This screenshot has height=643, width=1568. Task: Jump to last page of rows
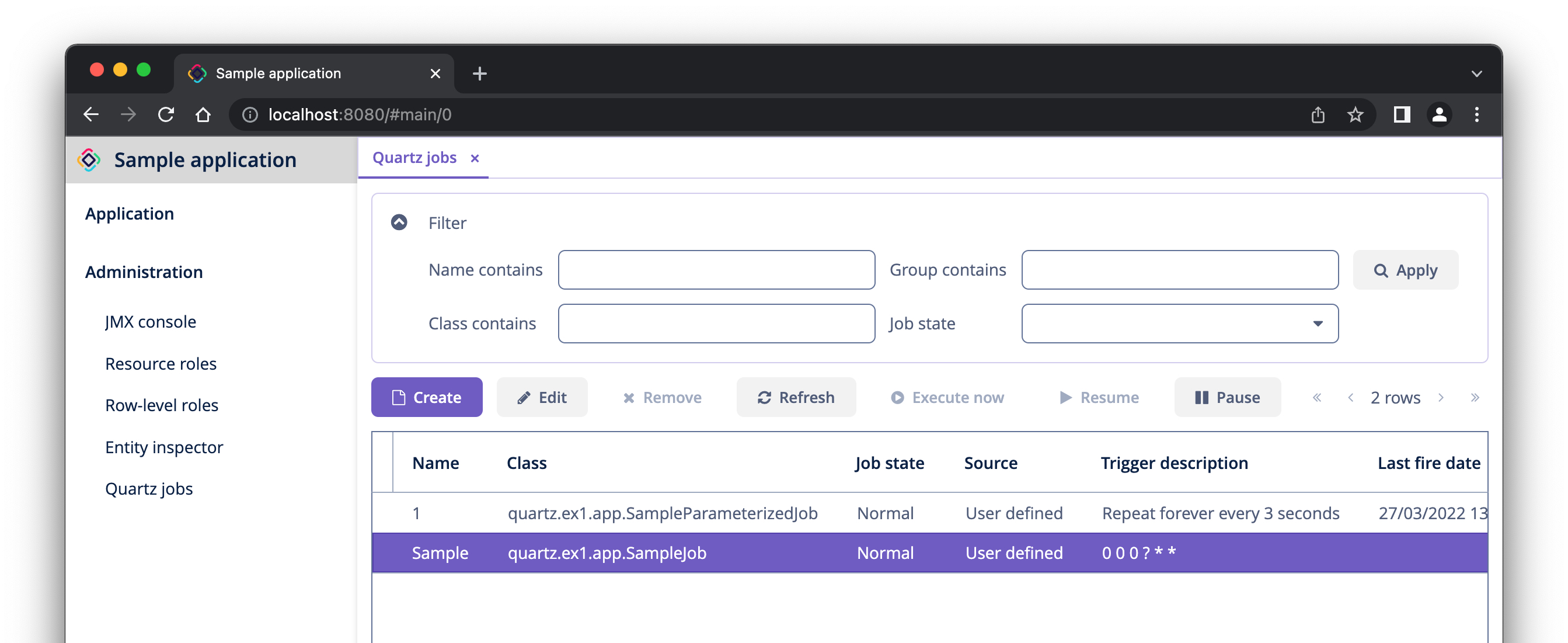pos(1475,397)
